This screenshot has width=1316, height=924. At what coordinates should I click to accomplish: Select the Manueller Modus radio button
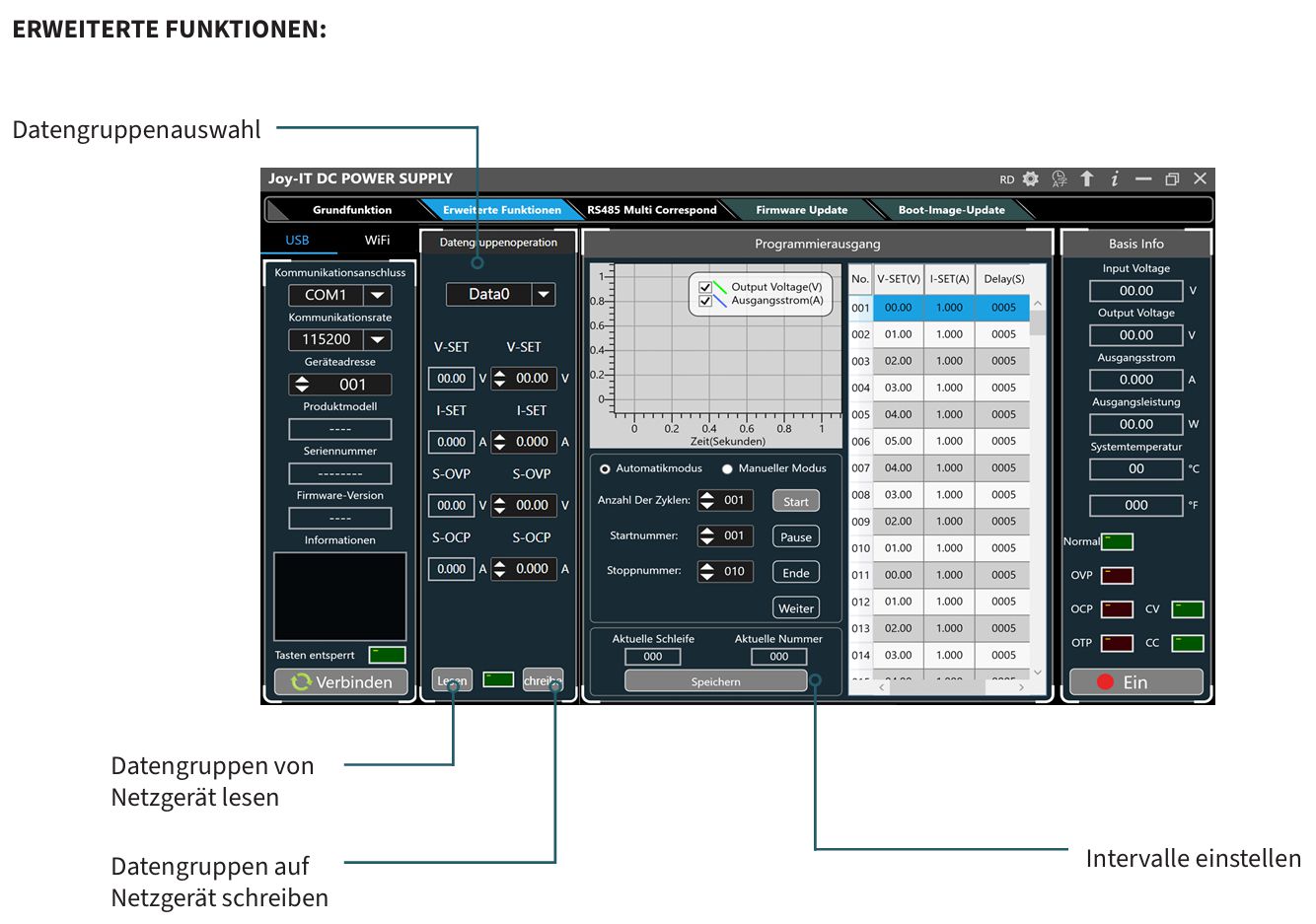click(x=728, y=469)
